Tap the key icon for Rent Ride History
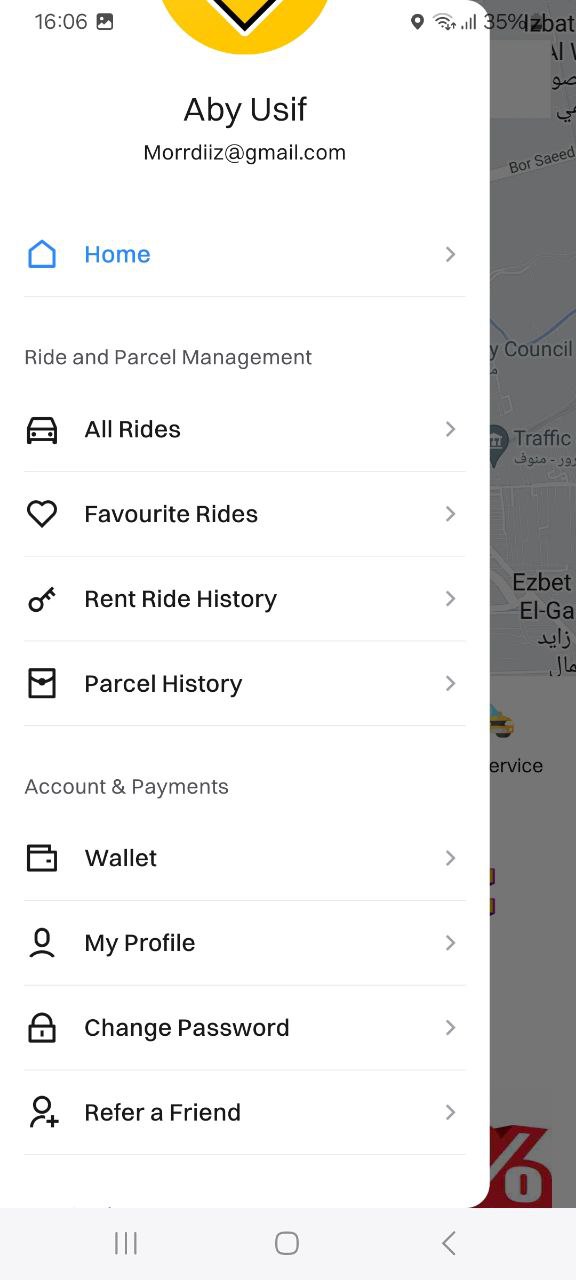This screenshot has height=1280, width=576. pyautogui.click(x=42, y=599)
